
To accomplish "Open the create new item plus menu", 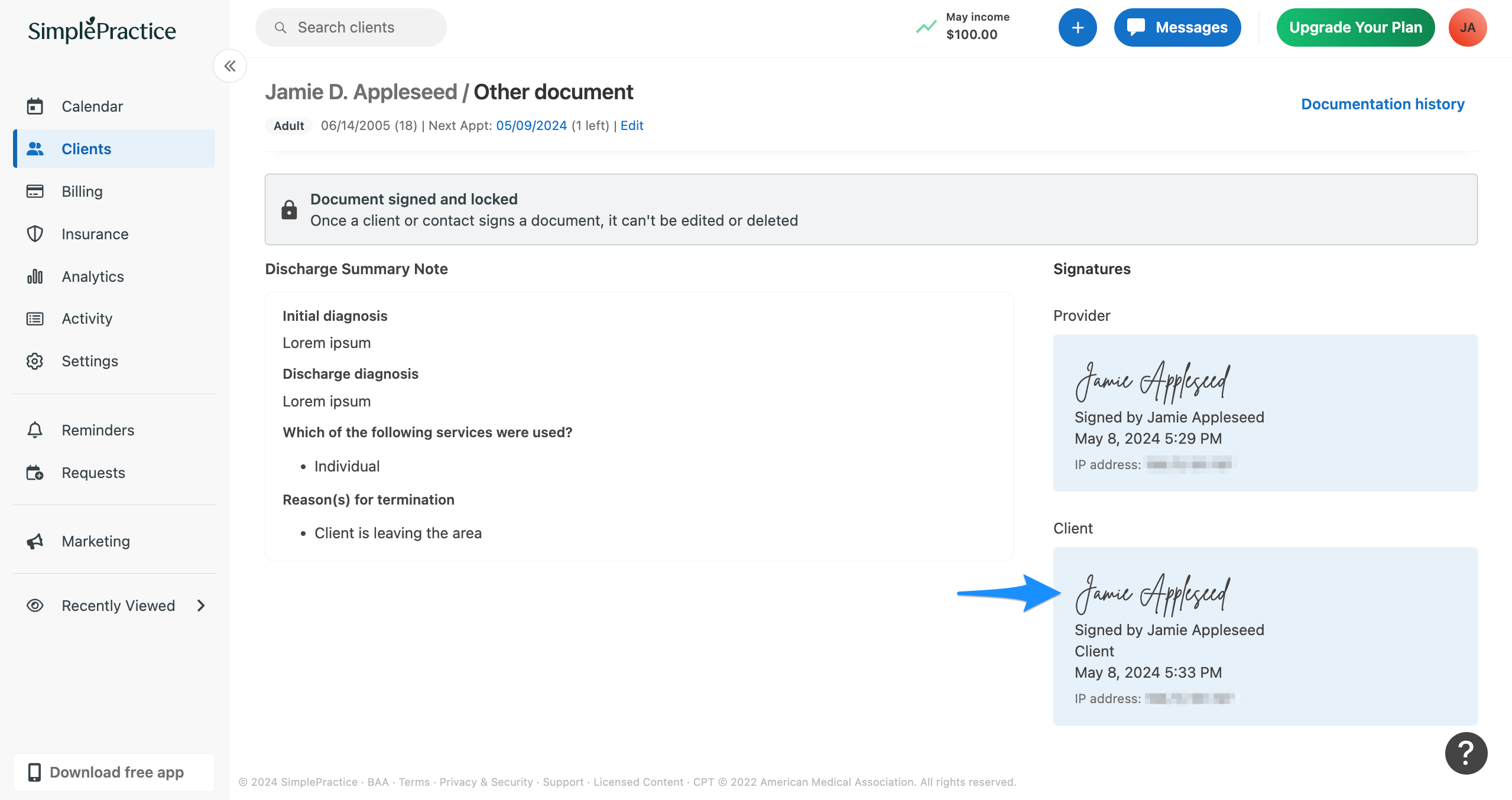I will [1078, 27].
